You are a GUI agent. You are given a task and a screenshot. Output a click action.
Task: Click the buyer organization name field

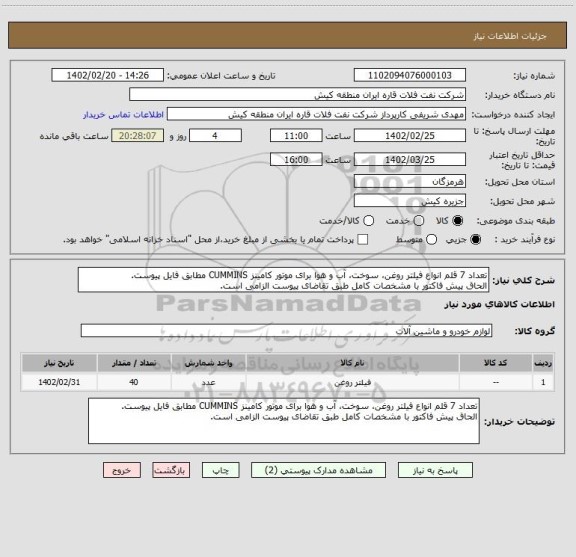click(298, 95)
